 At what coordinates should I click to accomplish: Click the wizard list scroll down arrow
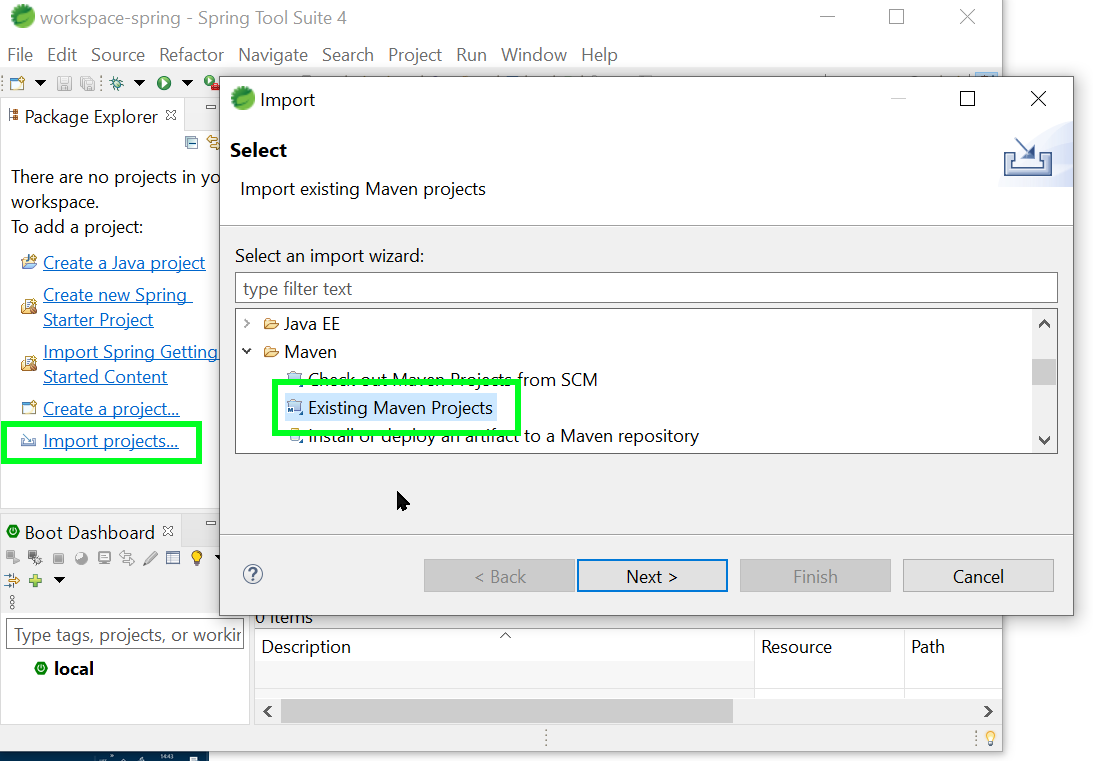[x=1044, y=440]
